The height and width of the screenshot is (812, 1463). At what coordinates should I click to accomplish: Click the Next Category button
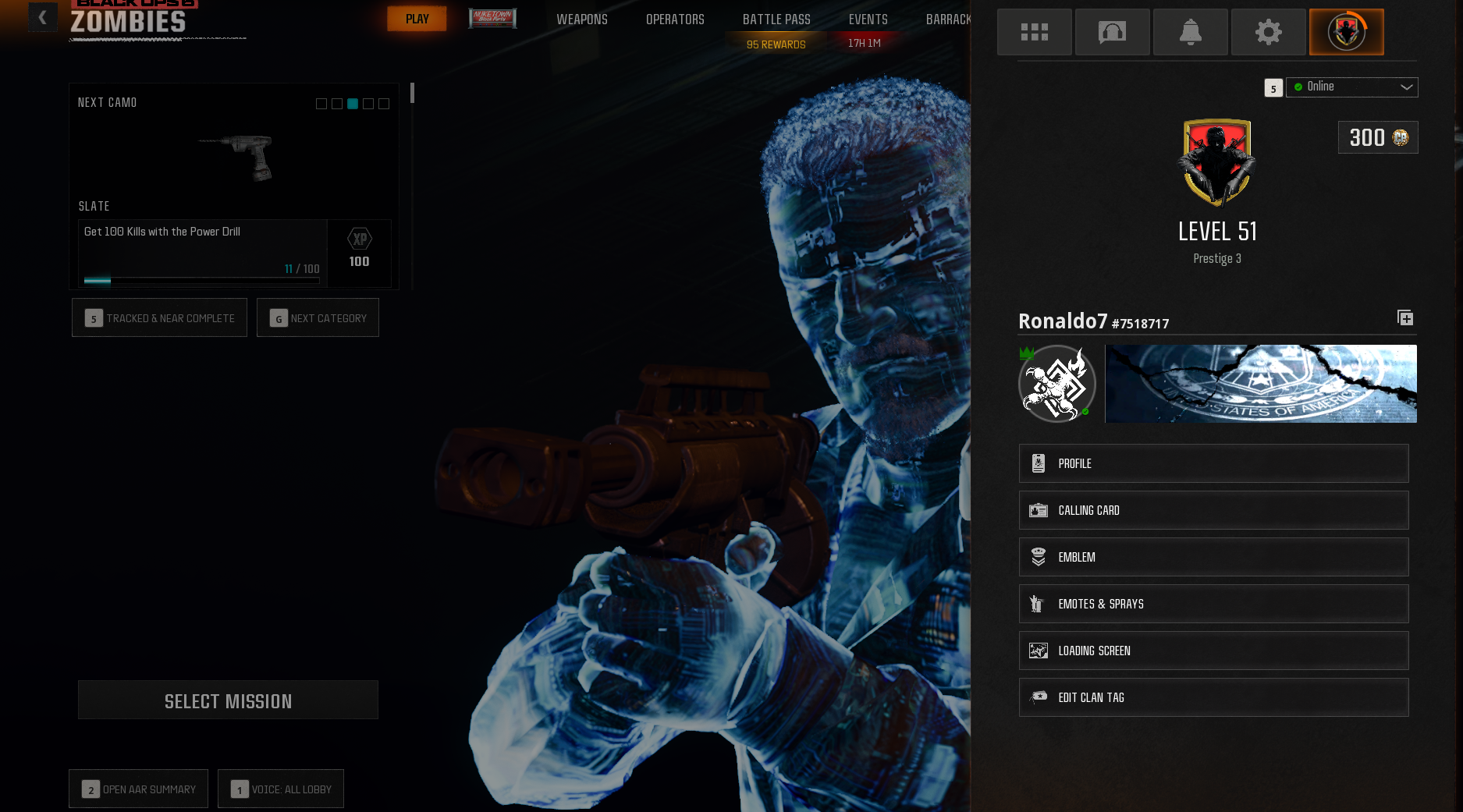318,317
